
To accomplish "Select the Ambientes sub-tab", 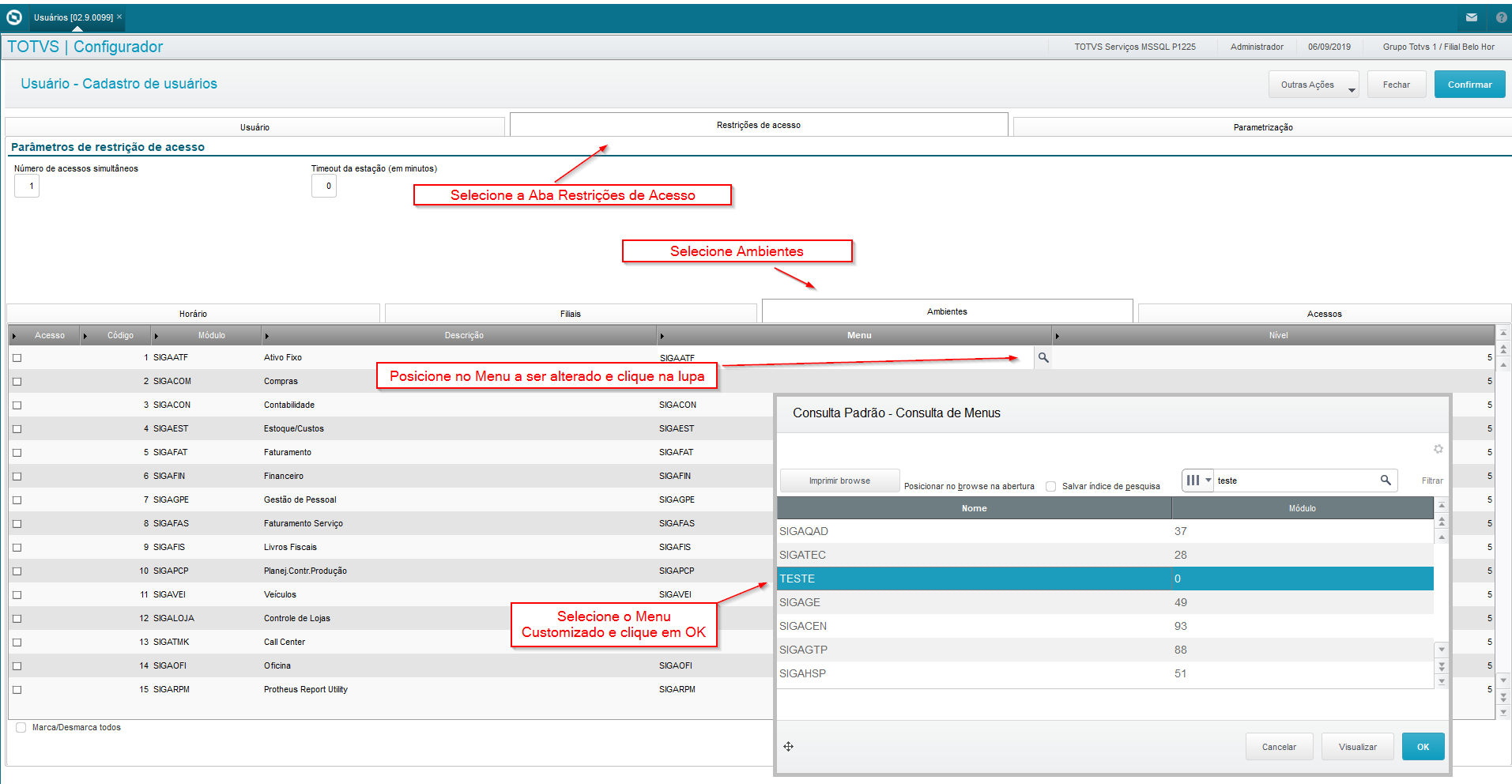I will pos(947,311).
